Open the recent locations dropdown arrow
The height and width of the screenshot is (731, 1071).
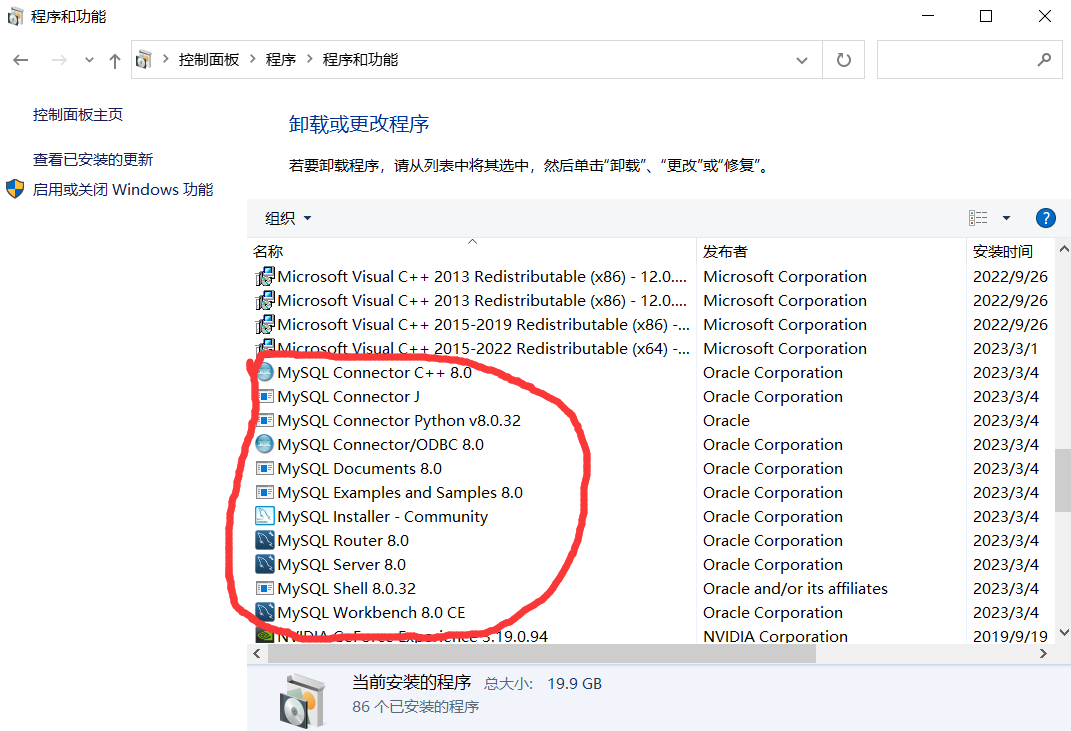(89, 60)
